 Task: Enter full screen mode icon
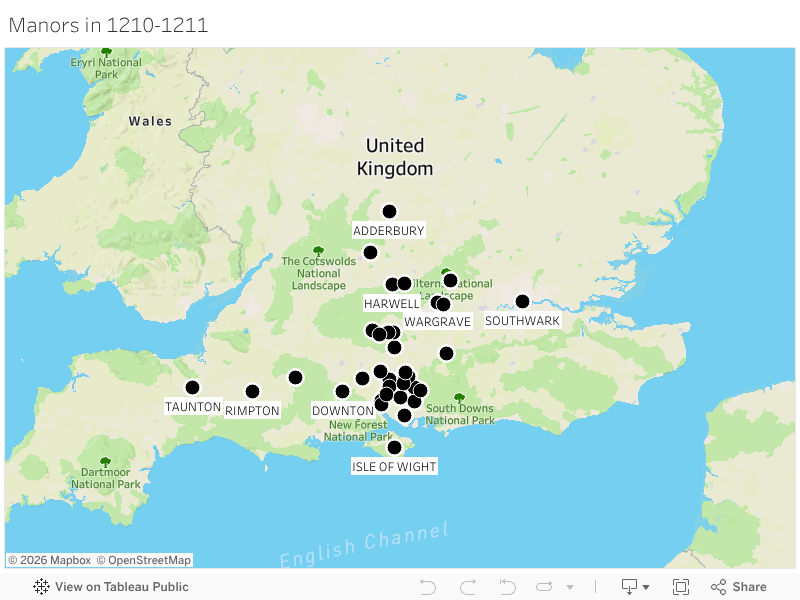(681, 587)
